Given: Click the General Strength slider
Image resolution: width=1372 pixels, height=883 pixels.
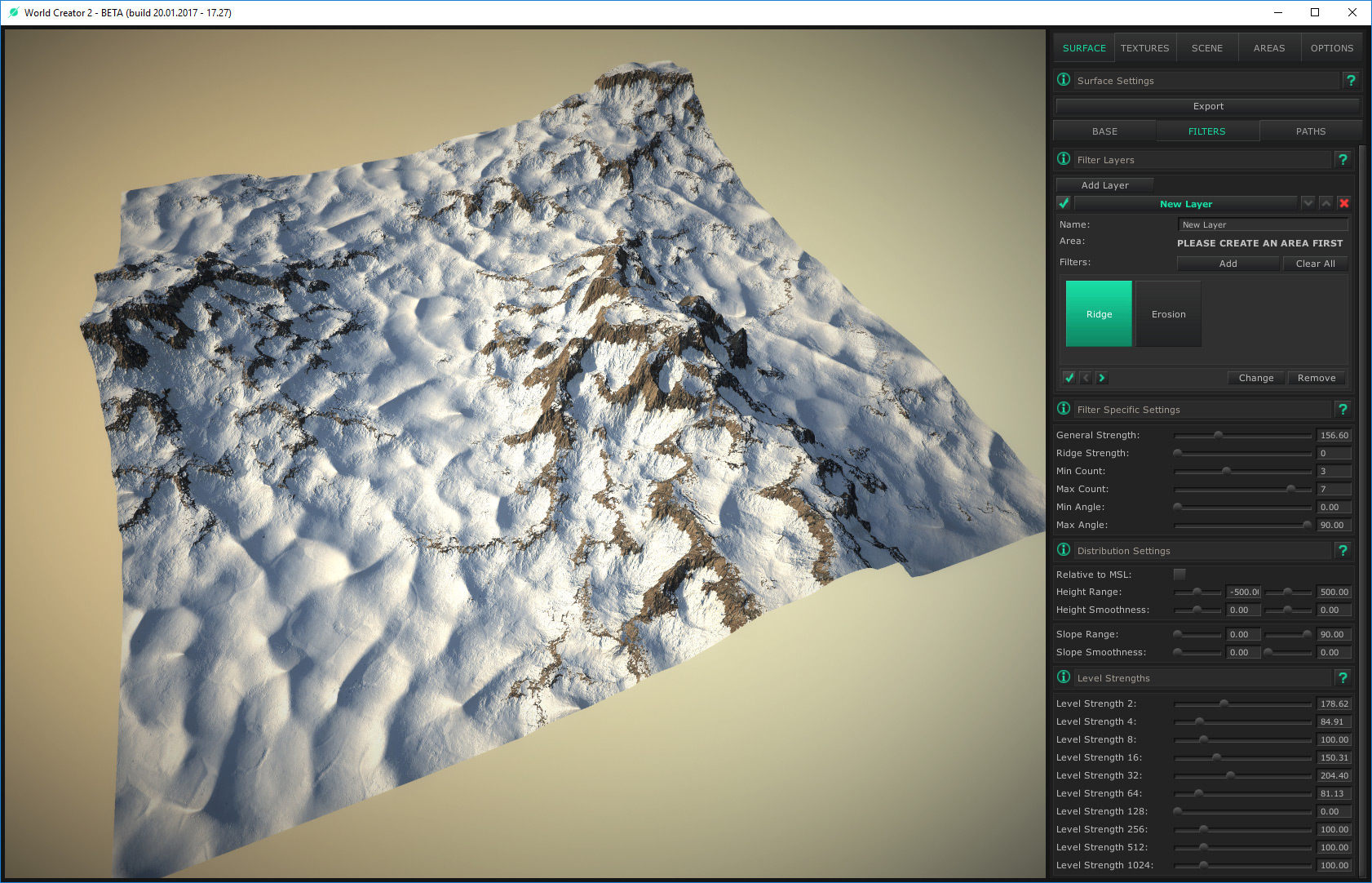Looking at the screenshot, I should pyautogui.click(x=1242, y=436).
